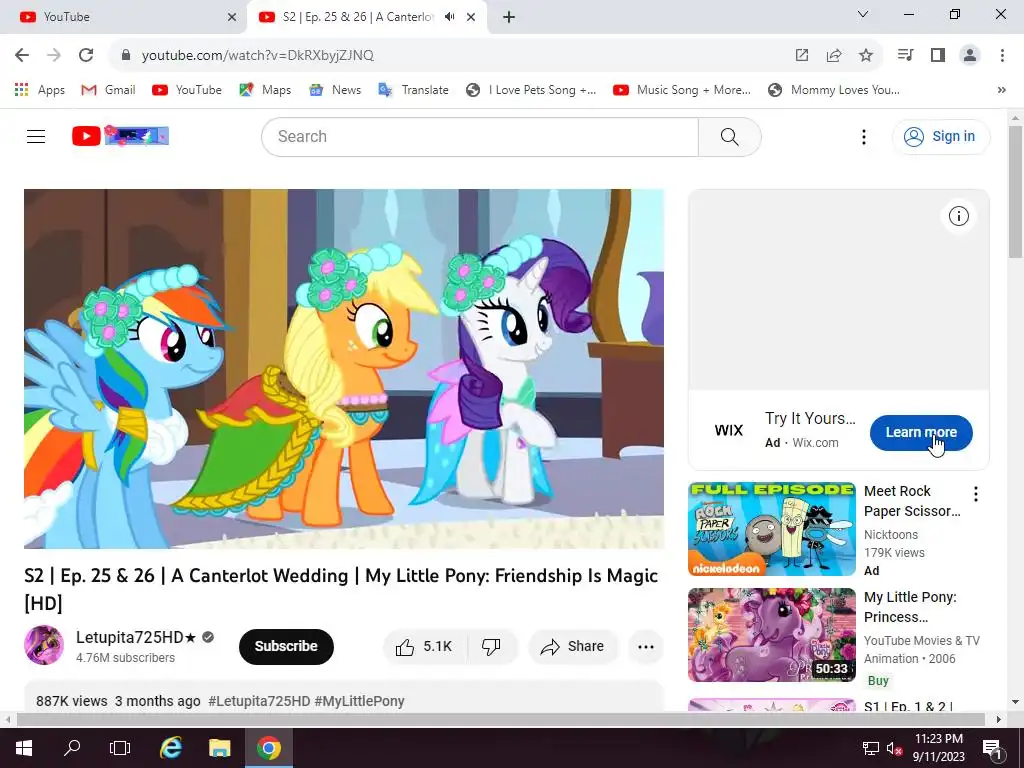This screenshot has width=1024, height=768.
Task: Open a new tab
Action: coord(509,17)
